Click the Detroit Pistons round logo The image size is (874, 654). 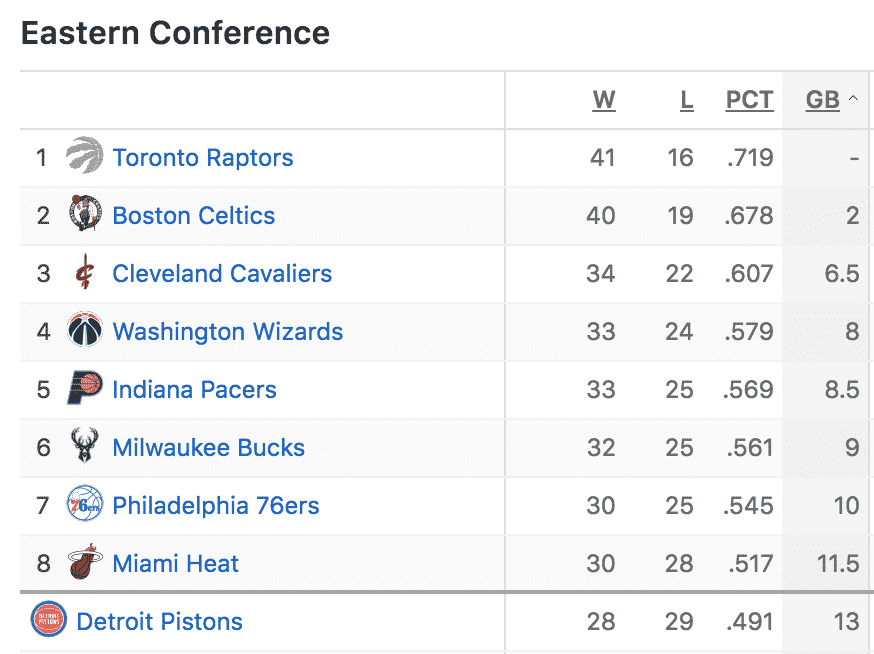[48, 619]
